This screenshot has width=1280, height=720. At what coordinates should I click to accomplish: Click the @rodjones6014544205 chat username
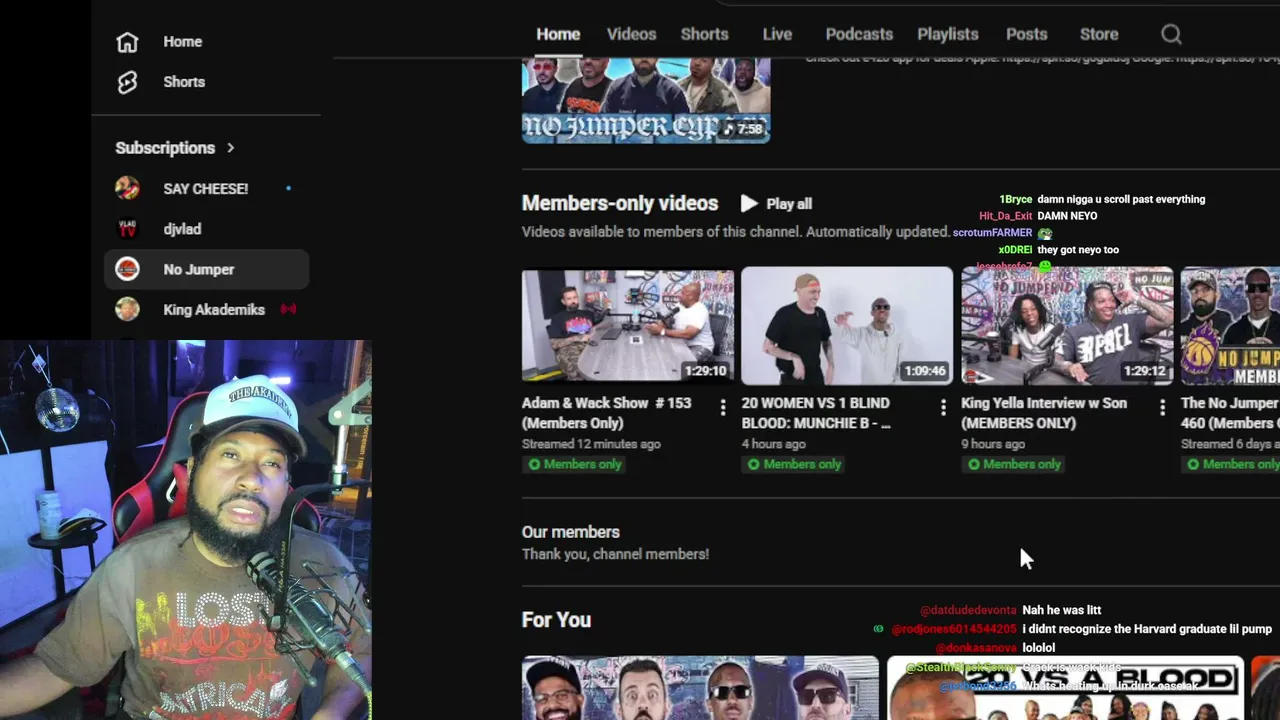point(954,629)
